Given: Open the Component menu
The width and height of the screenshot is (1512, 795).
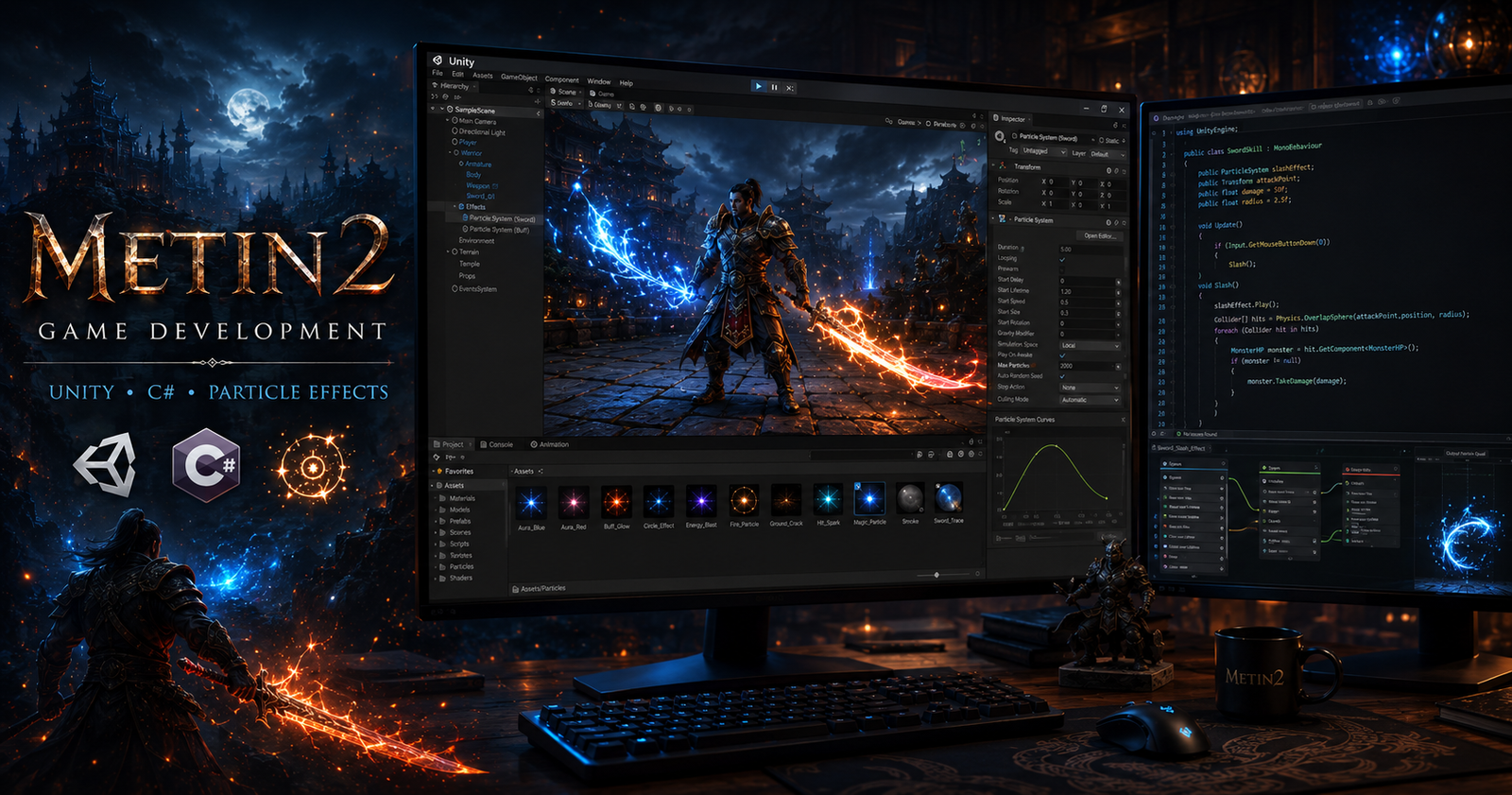Looking at the screenshot, I should [x=561, y=79].
